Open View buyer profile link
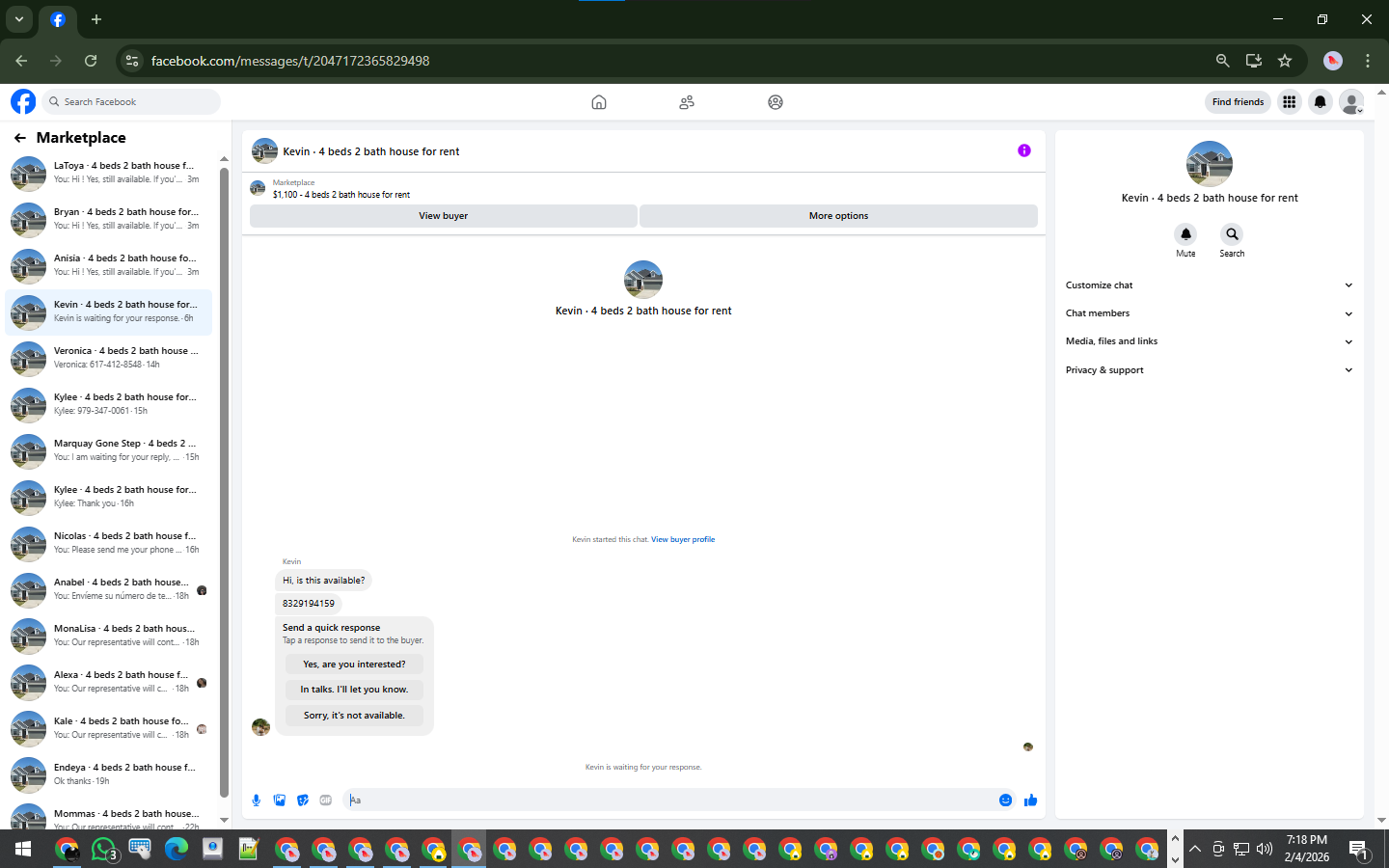This screenshot has width=1389, height=868. [x=683, y=540]
